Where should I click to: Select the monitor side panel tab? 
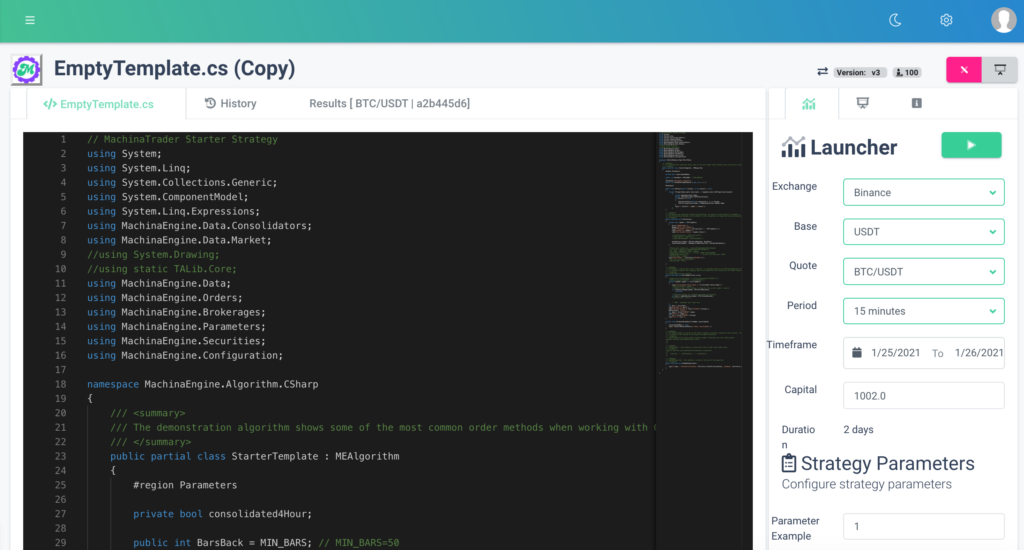pos(863,103)
